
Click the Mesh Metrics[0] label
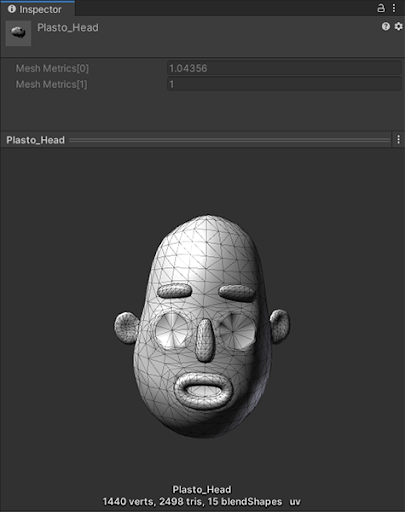[52, 68]
